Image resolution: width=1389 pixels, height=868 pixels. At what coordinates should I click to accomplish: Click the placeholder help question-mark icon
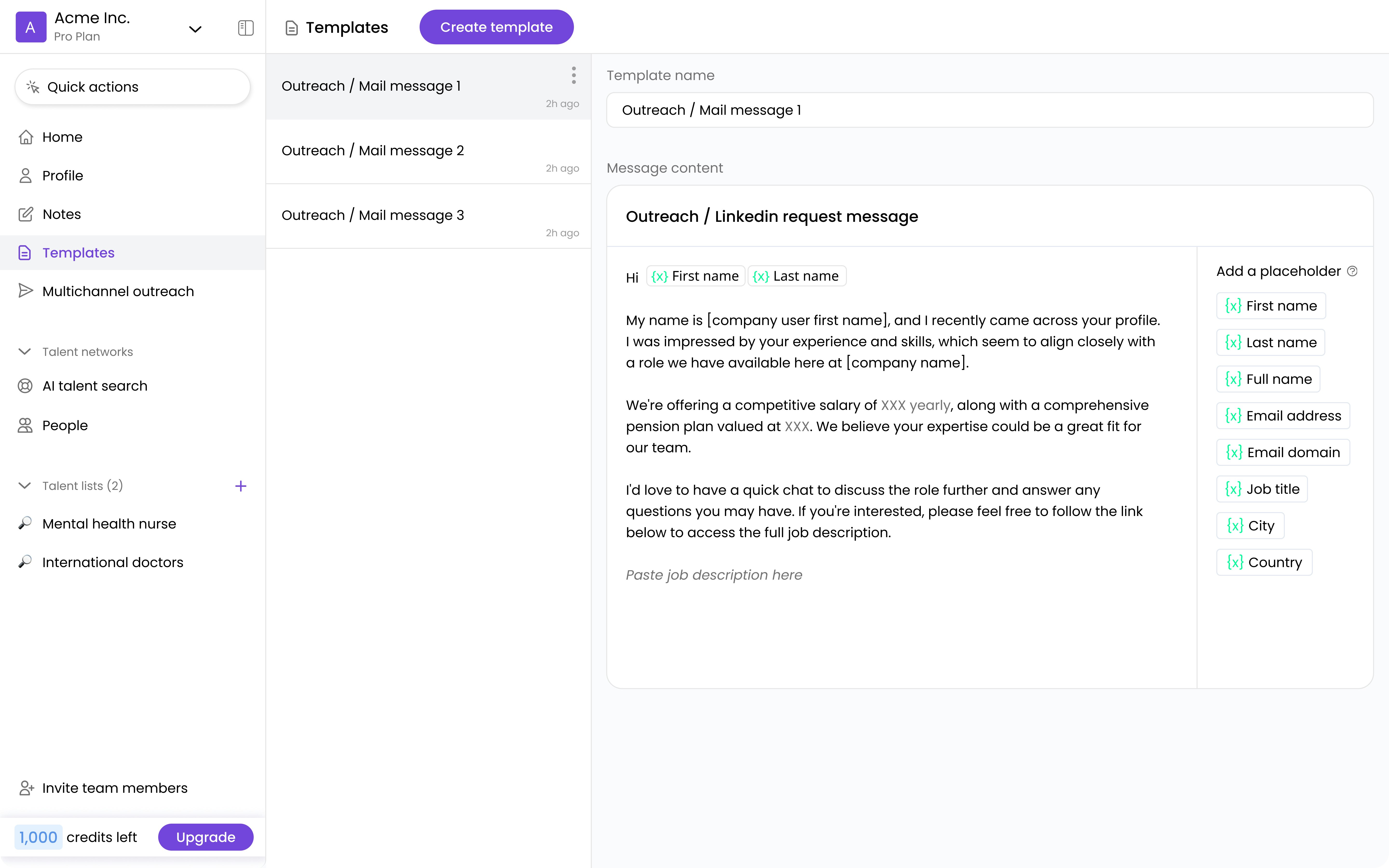coord(1352,271)
